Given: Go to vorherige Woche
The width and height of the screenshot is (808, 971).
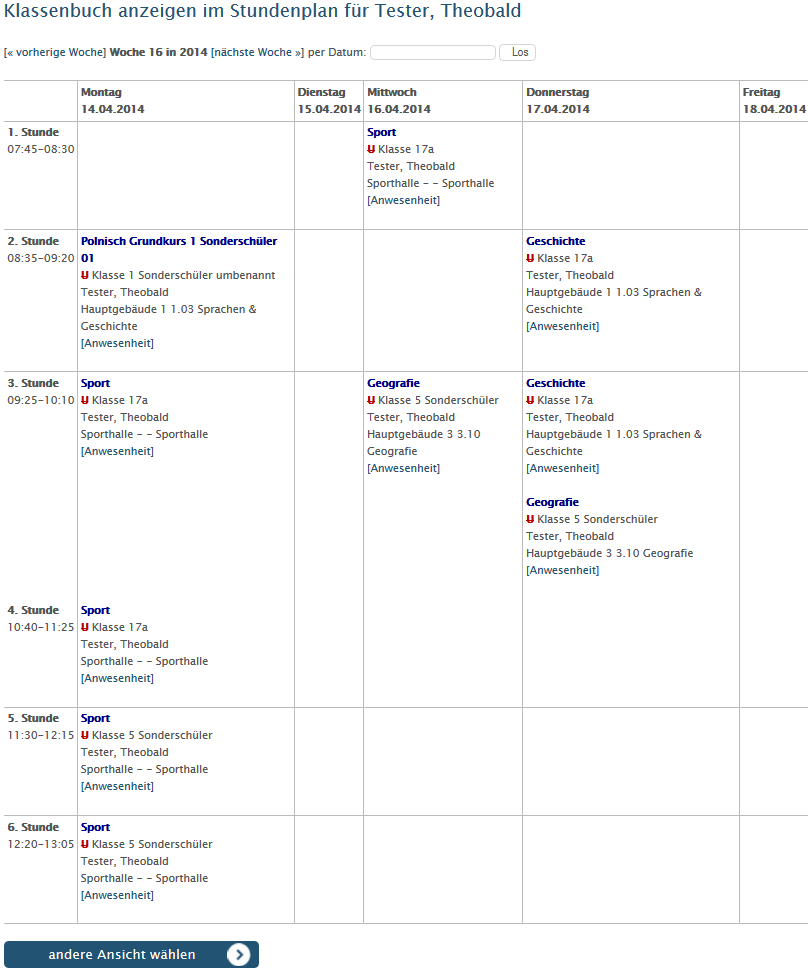Looking at the screenshot, I should pos(55,53).
